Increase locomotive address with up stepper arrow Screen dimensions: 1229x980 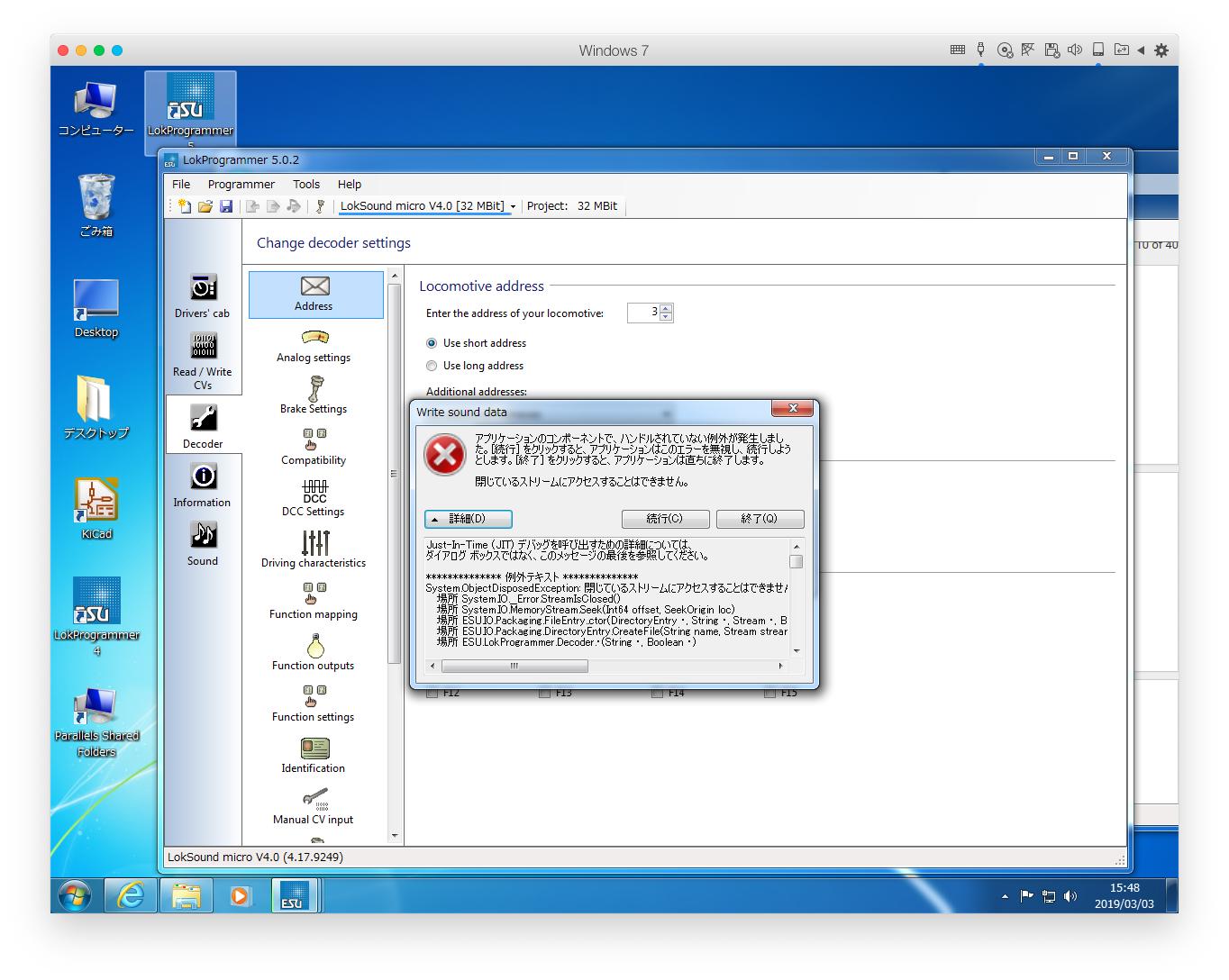(x=666, y=308)
